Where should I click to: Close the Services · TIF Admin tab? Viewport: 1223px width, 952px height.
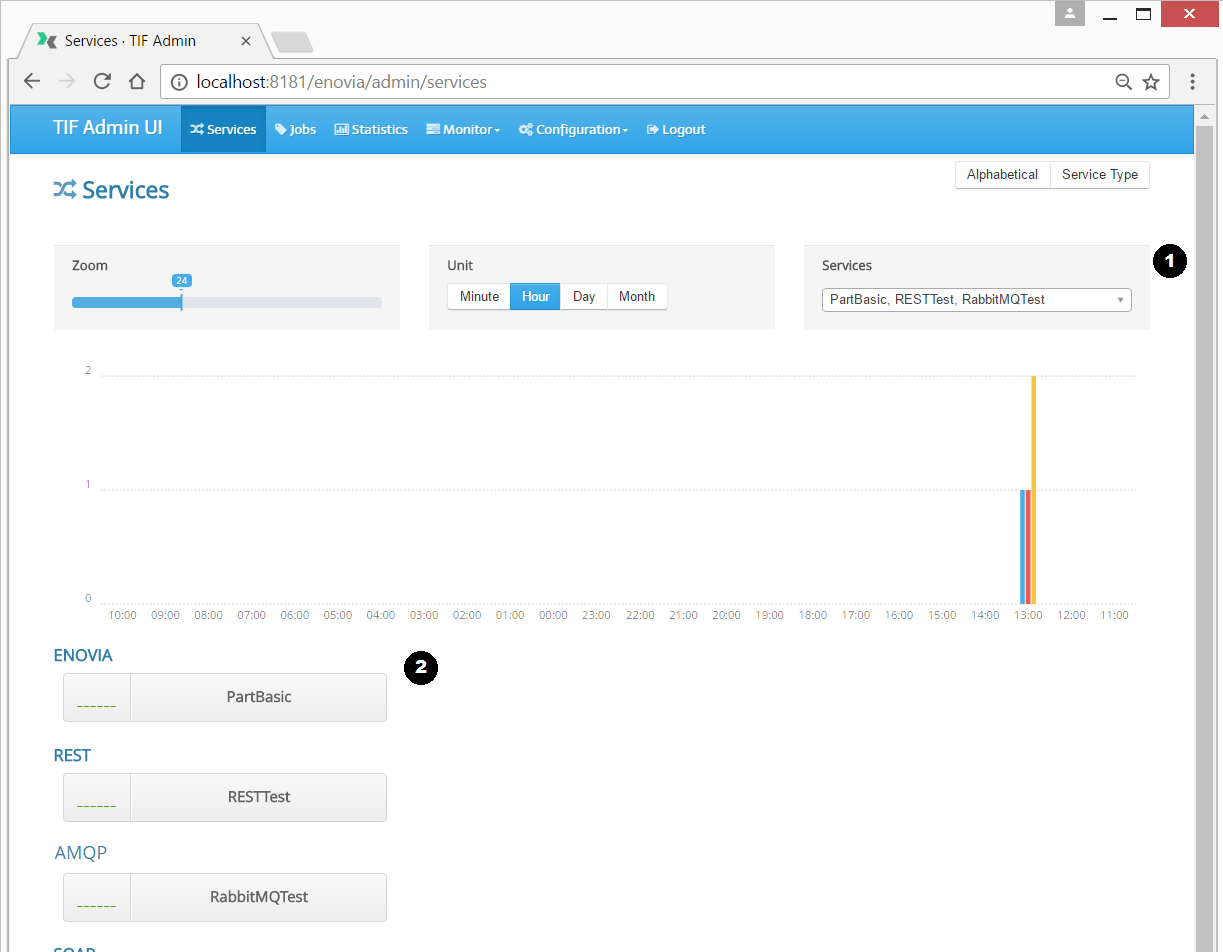(246, 41)
